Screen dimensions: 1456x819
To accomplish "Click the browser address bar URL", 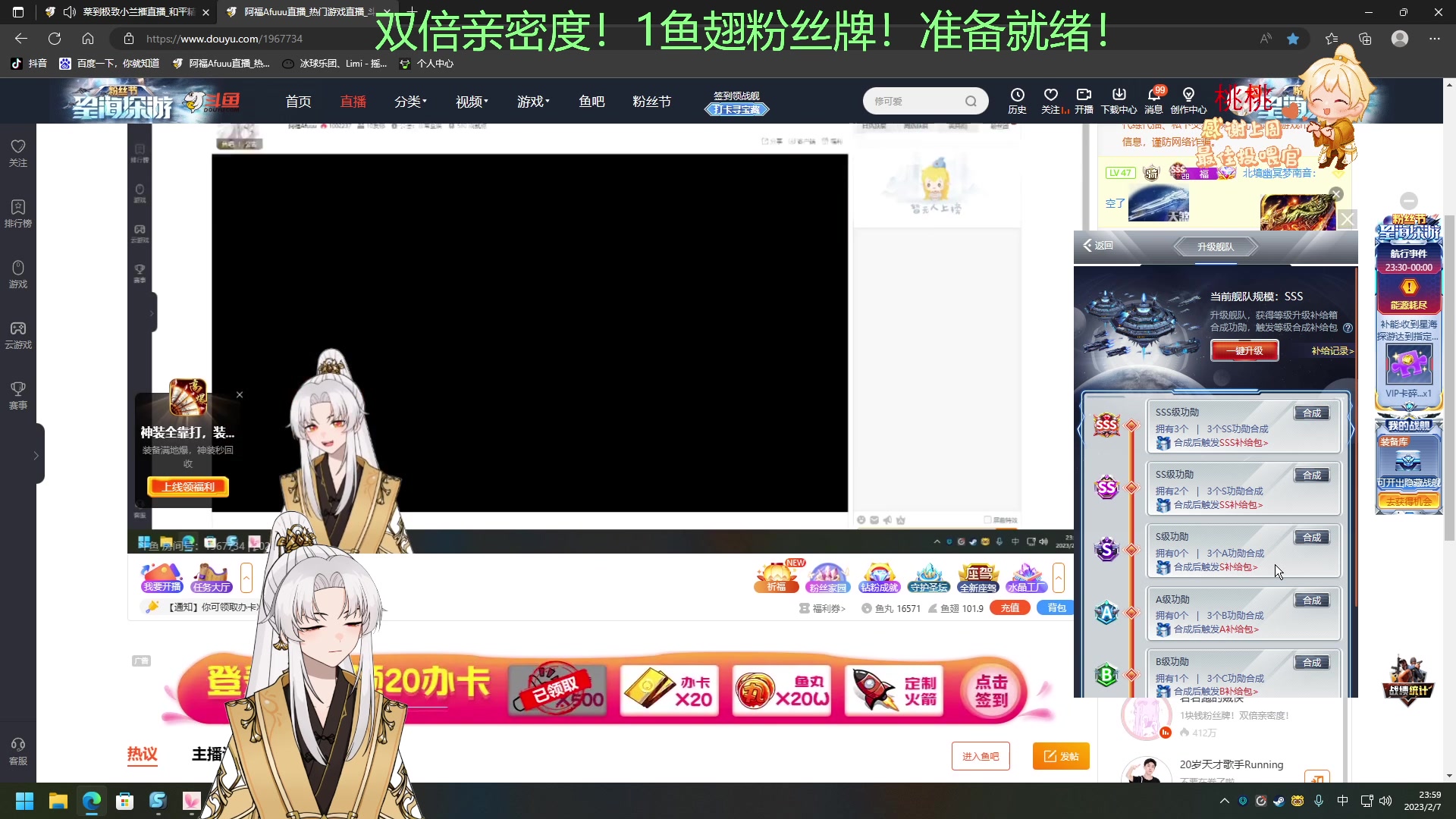I will pos(224,39).
